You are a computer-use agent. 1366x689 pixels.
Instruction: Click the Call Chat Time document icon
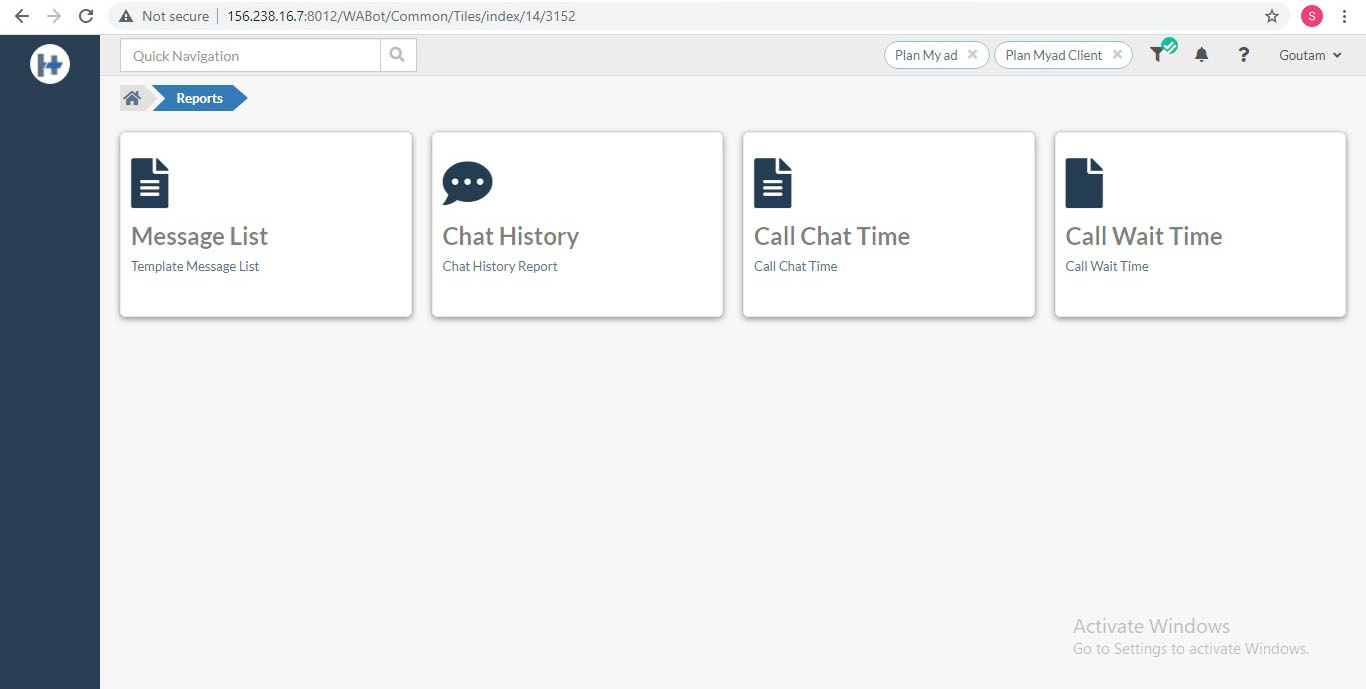(772, 183)
